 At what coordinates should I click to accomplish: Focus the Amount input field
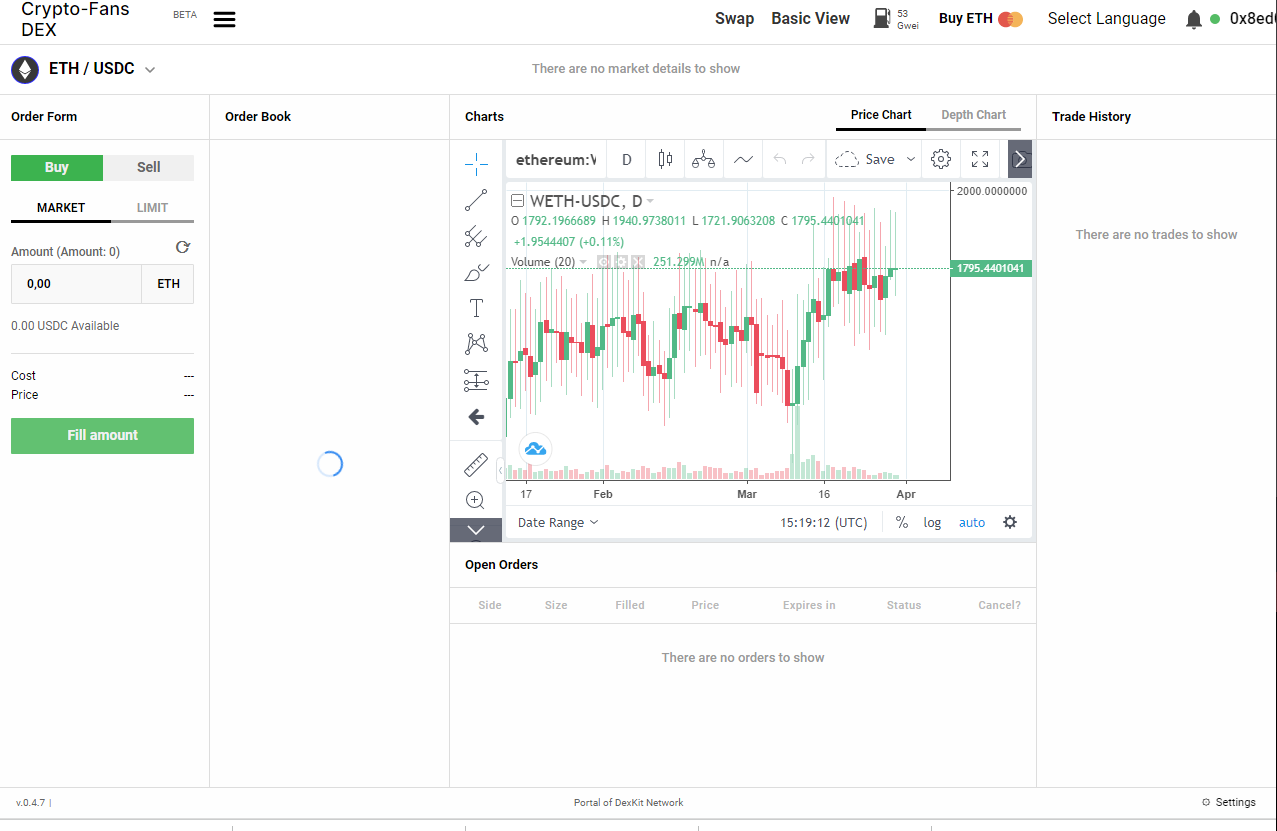[x=76, y=284]
